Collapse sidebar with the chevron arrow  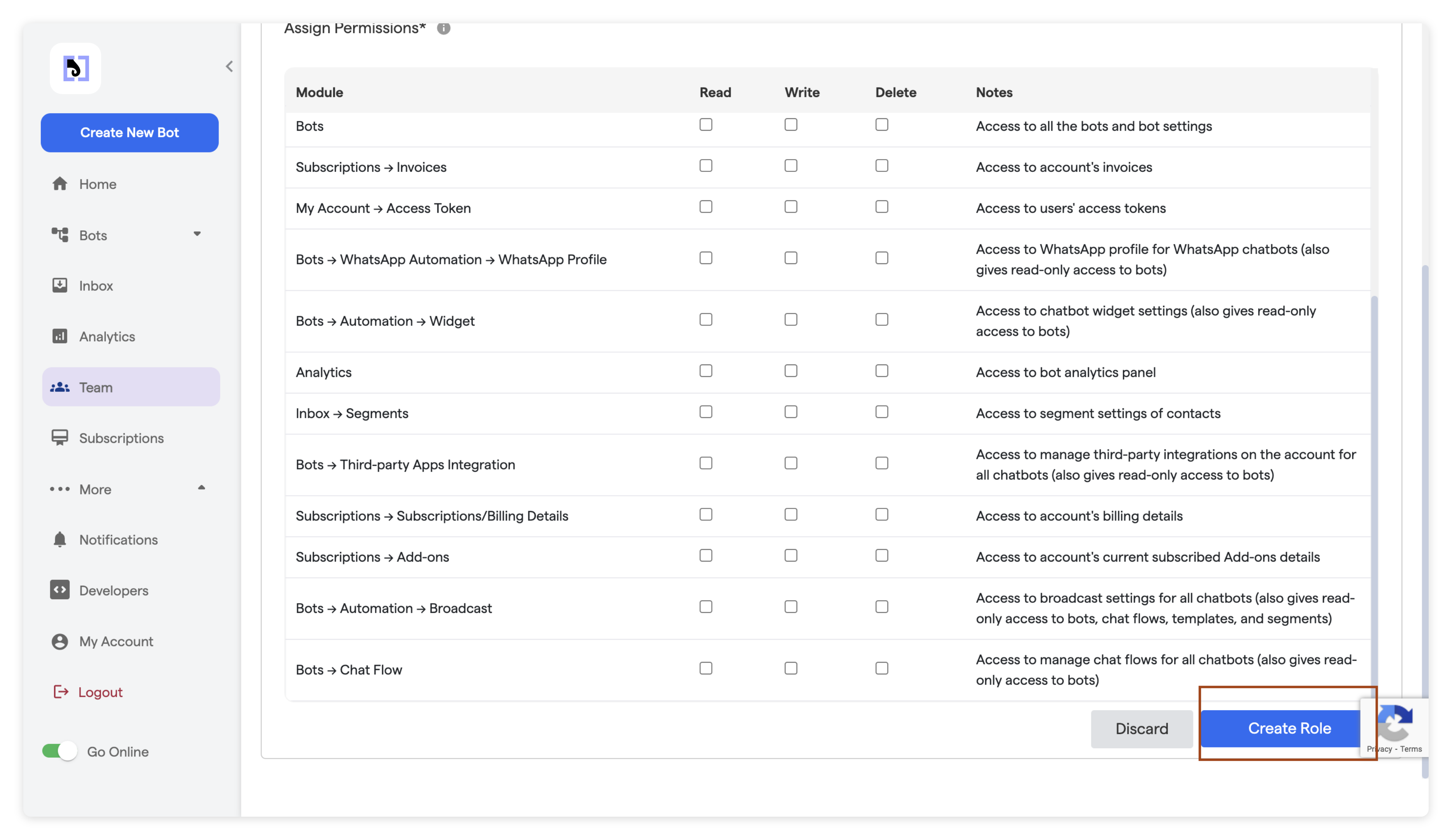229,67
